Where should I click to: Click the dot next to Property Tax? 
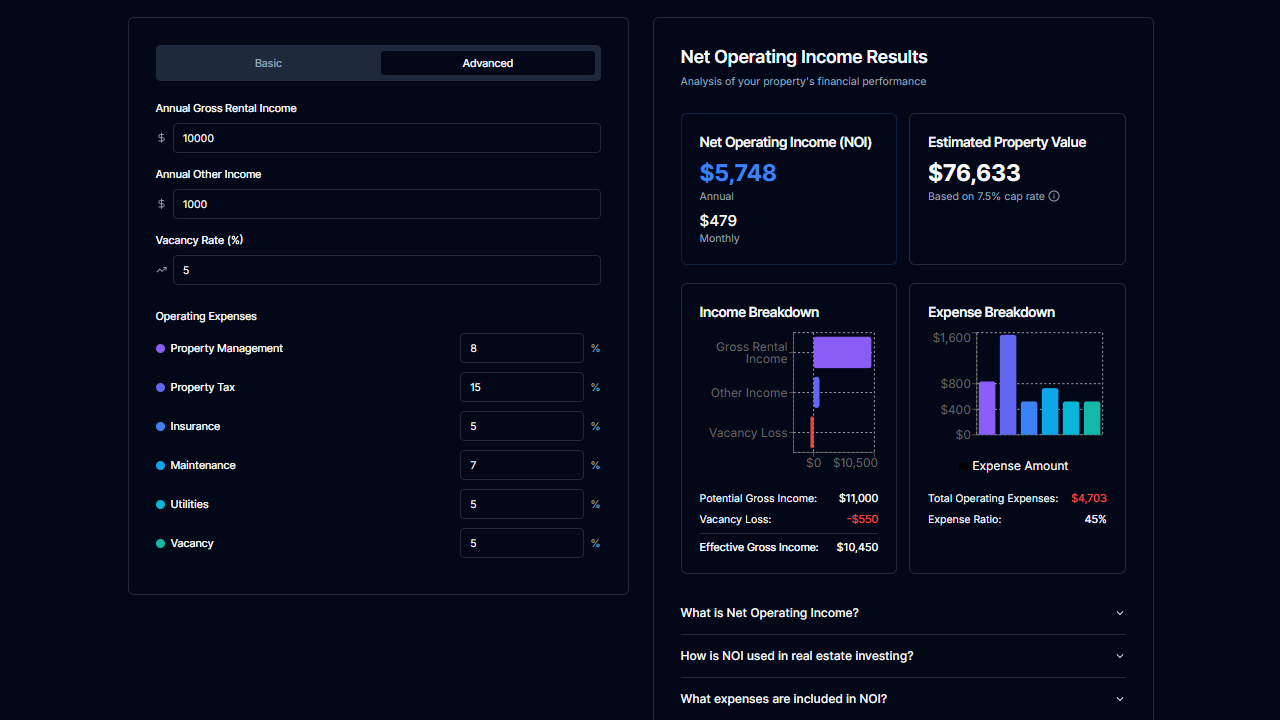[x=162, y=387]
